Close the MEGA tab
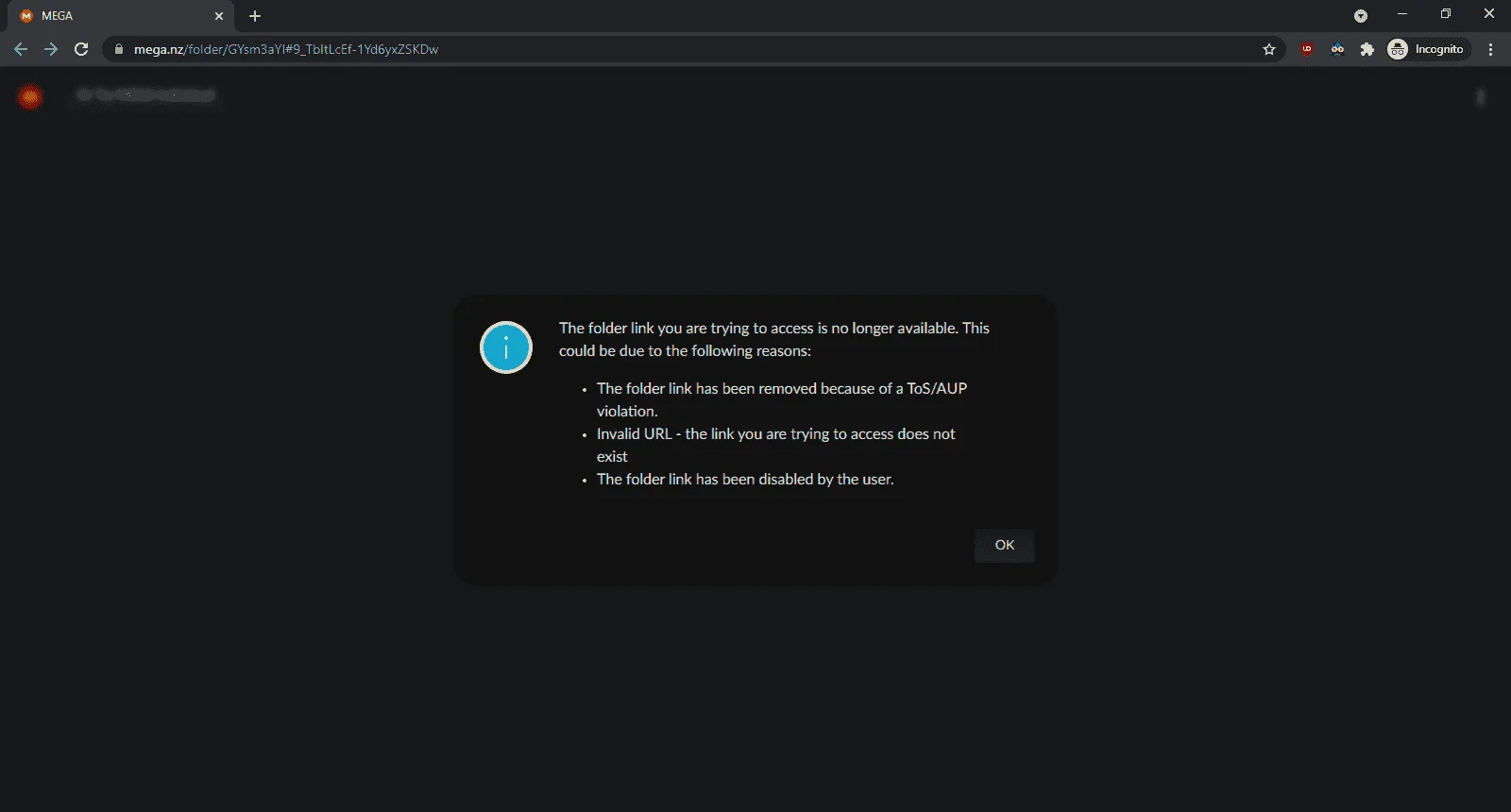This screenshot has width=1511, height=812. click(219, 16)
